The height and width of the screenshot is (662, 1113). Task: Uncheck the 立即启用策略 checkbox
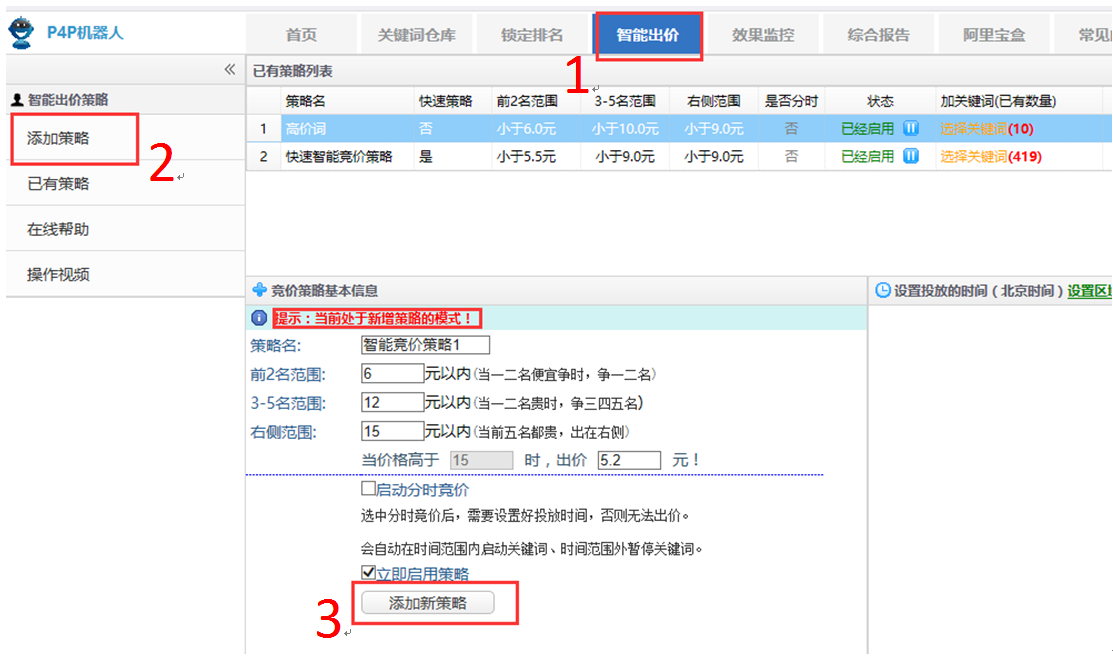[368, 573]
